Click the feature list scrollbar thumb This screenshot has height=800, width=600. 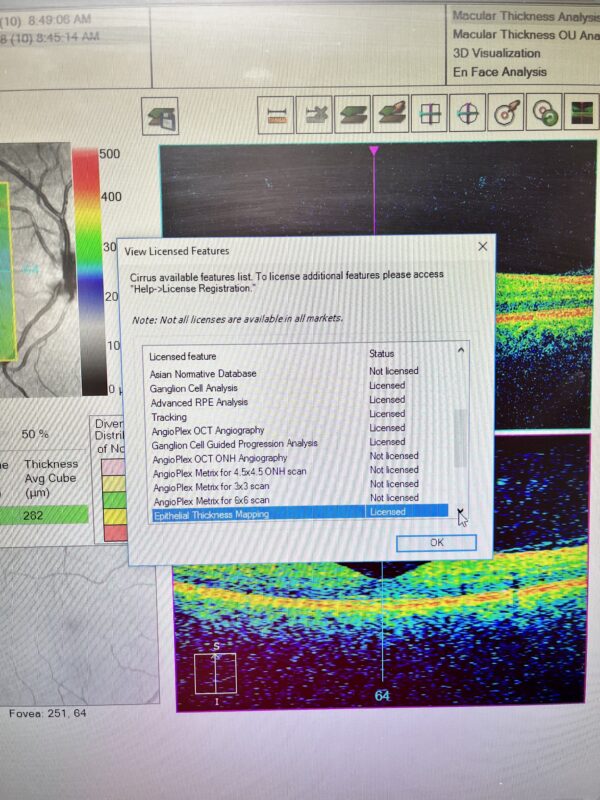[x=460, y=438]
